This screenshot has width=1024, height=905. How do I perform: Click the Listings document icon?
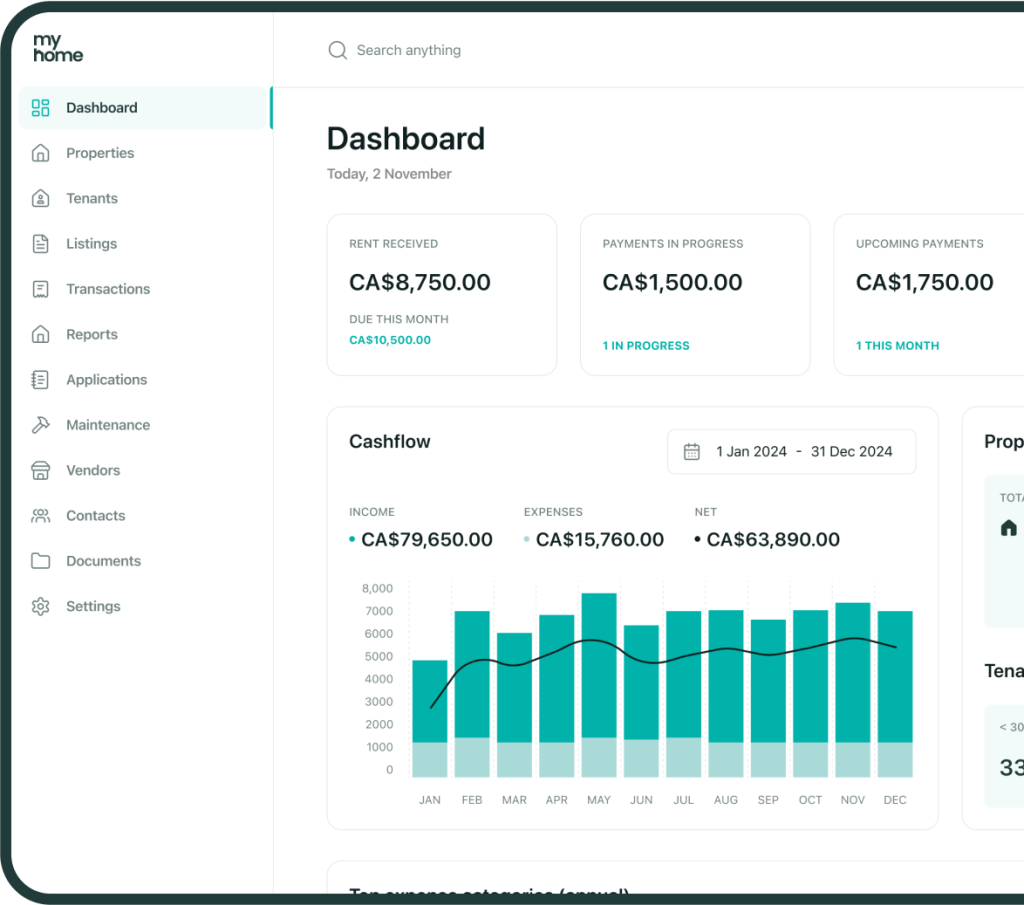(x=40, y=244)
